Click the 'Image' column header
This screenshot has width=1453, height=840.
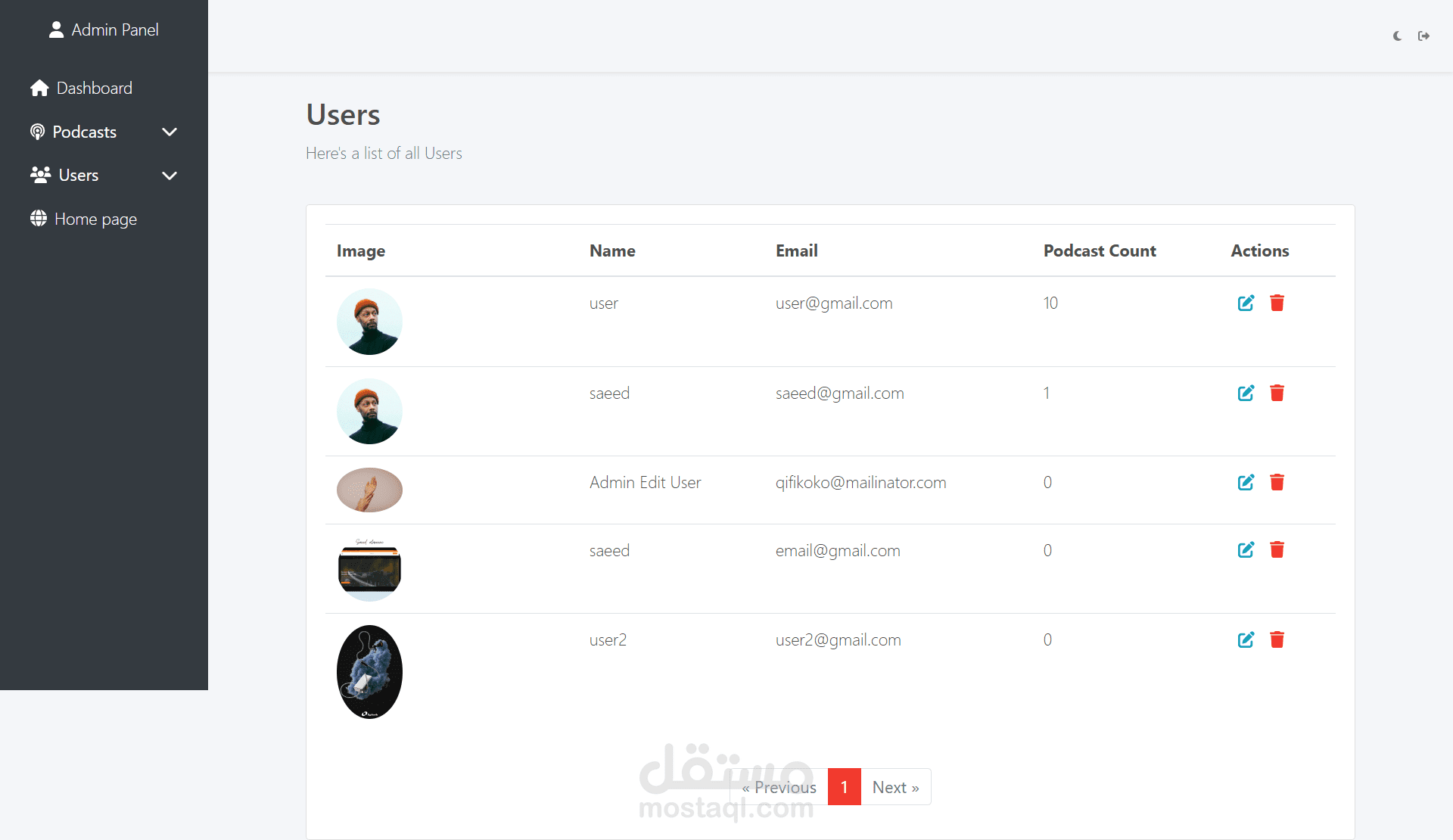[361, 250]
